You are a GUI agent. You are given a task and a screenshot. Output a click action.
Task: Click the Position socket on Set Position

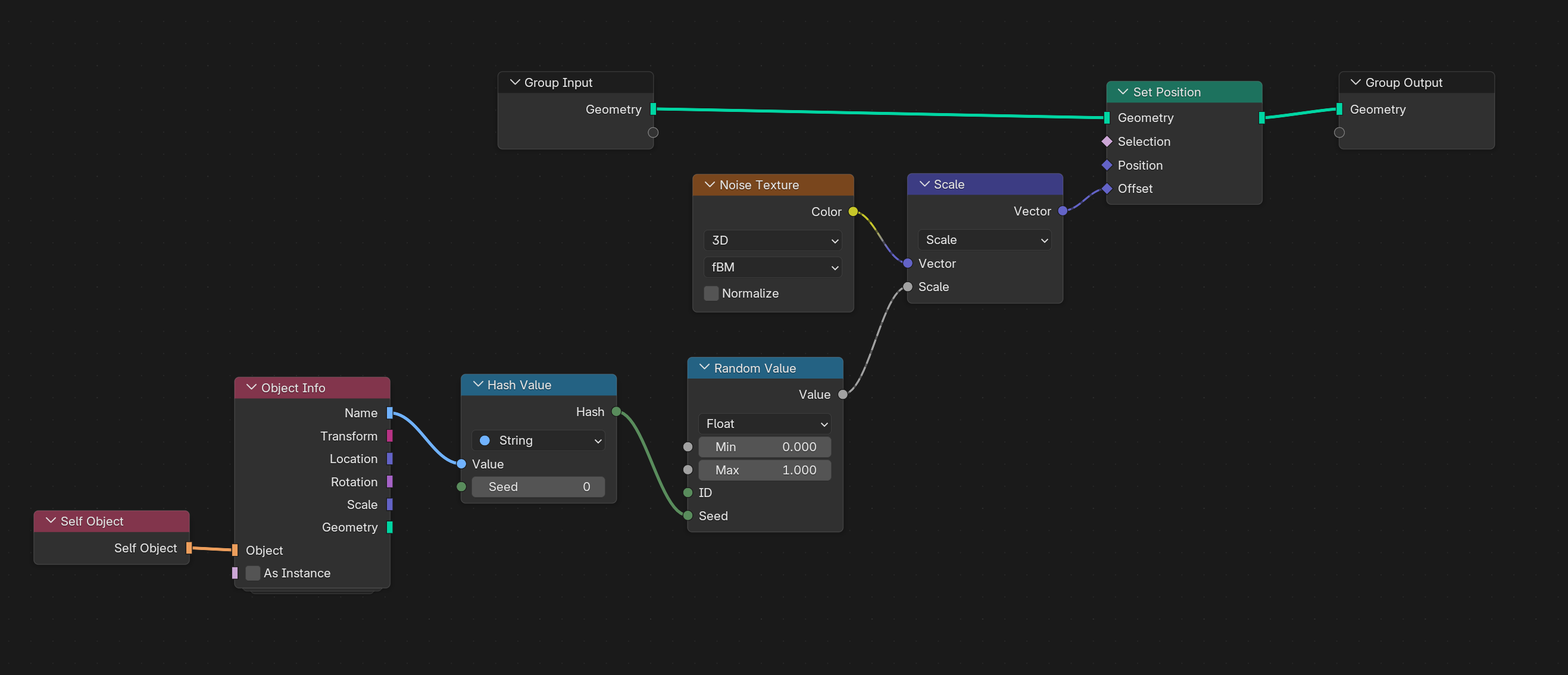coord(1107,165)
